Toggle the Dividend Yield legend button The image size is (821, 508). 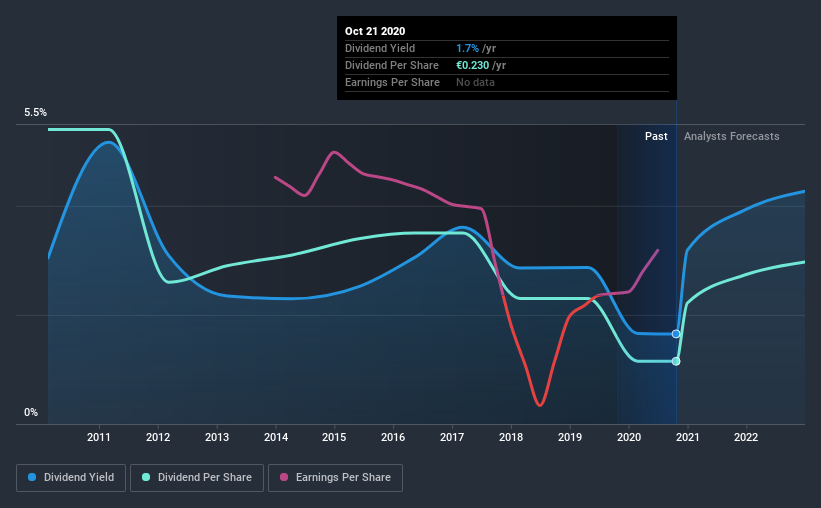pyautogui.click(x=71, y=478)
